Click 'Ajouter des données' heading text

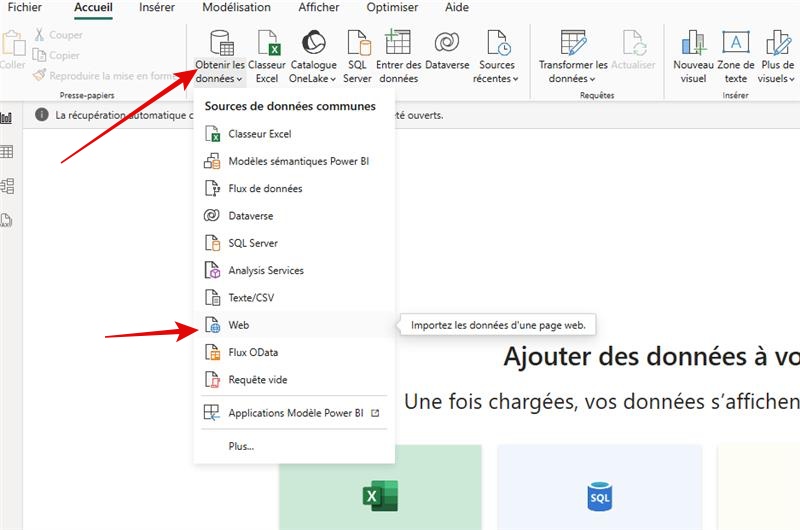[652, 356]
